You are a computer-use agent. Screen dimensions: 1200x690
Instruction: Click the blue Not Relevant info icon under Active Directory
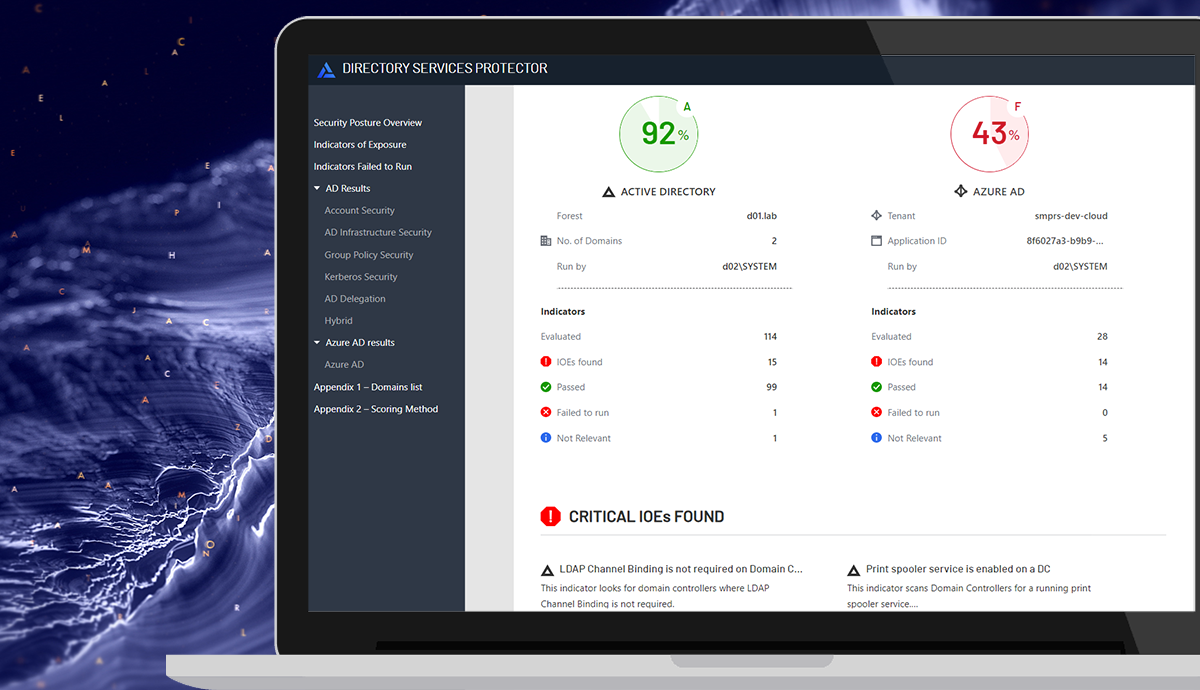coord(546,438)
